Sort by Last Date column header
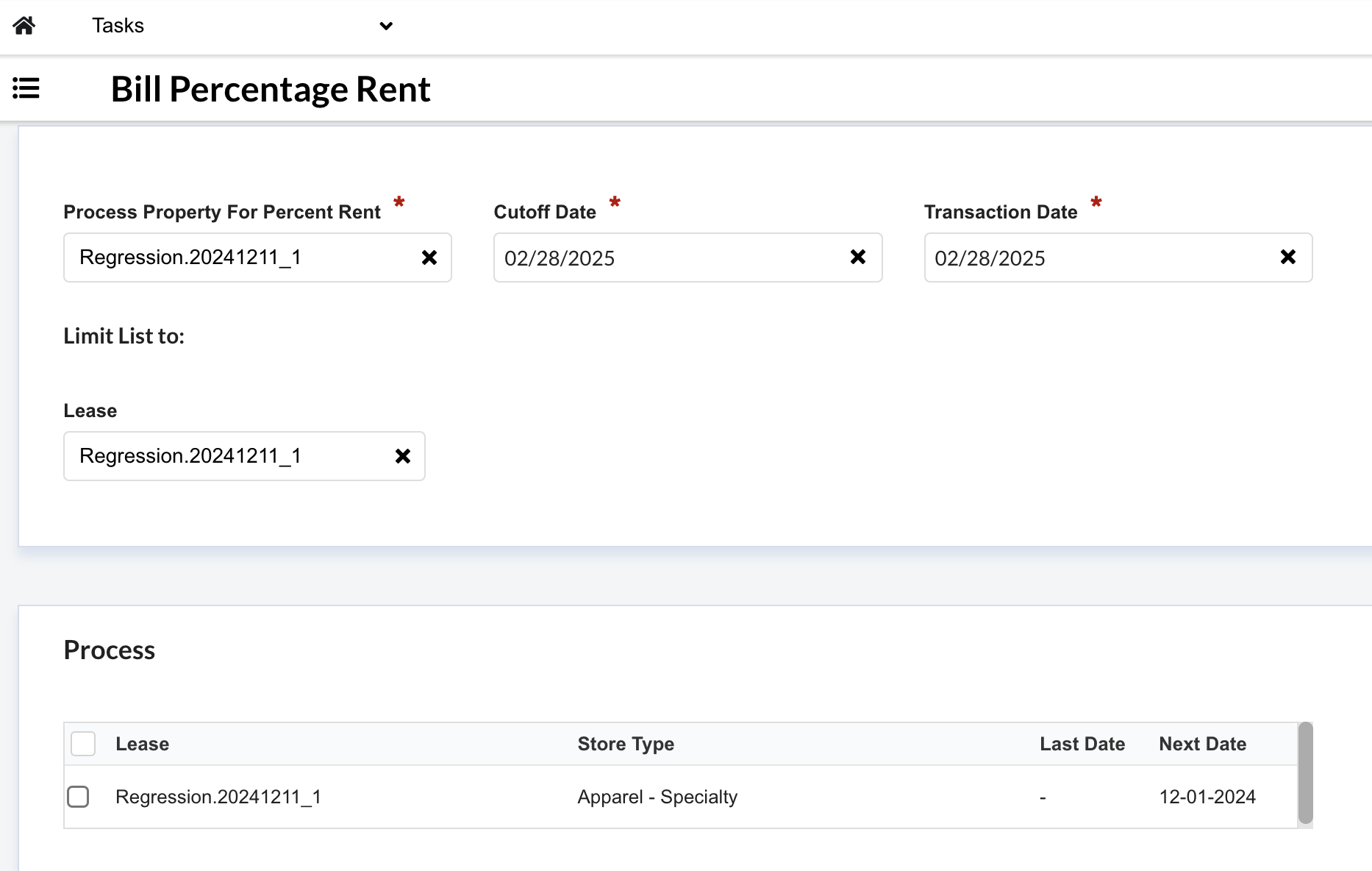 click(x=1082, y=744)
